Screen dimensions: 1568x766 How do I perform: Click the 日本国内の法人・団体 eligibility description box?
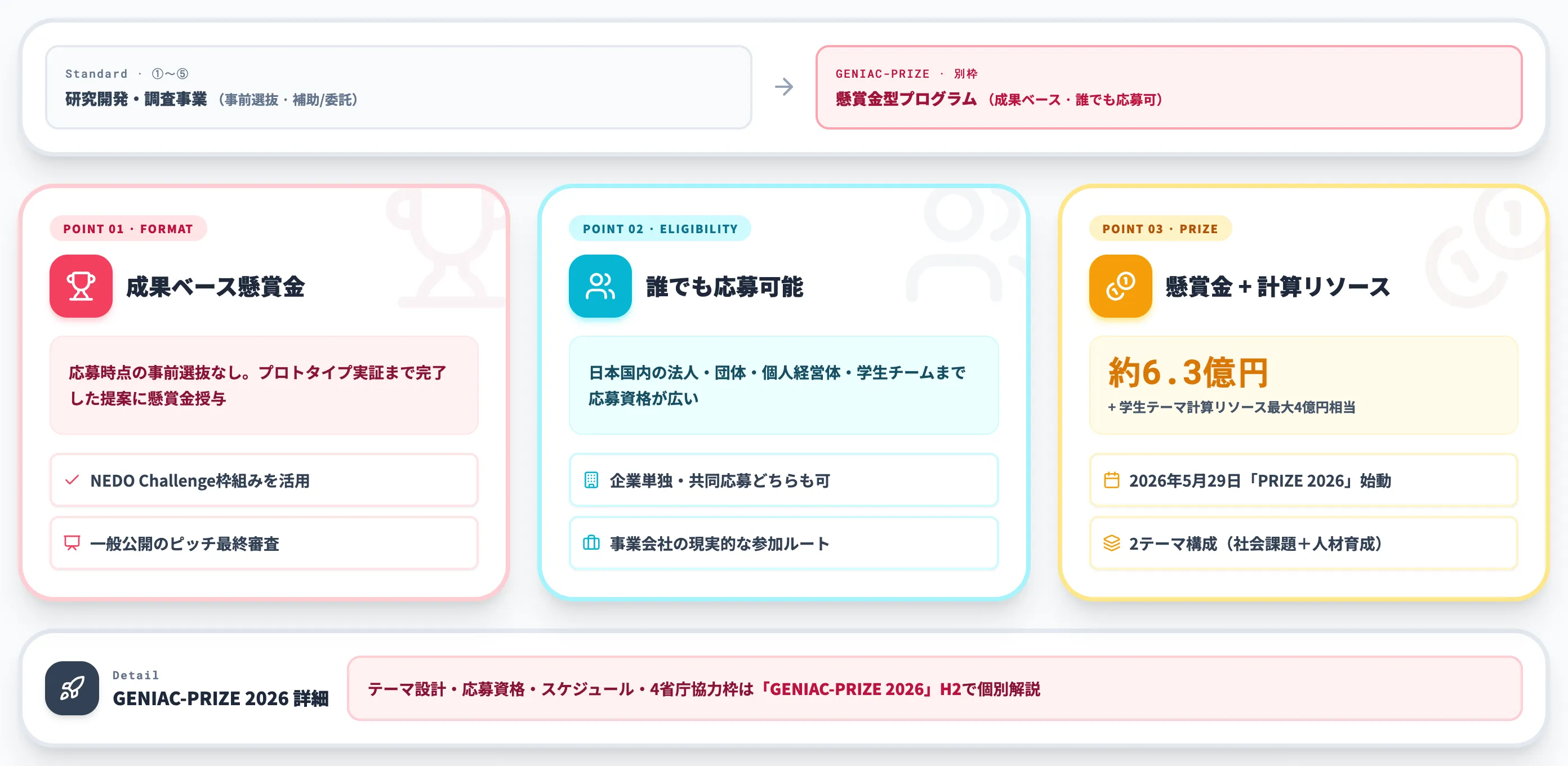pos(784,385)
